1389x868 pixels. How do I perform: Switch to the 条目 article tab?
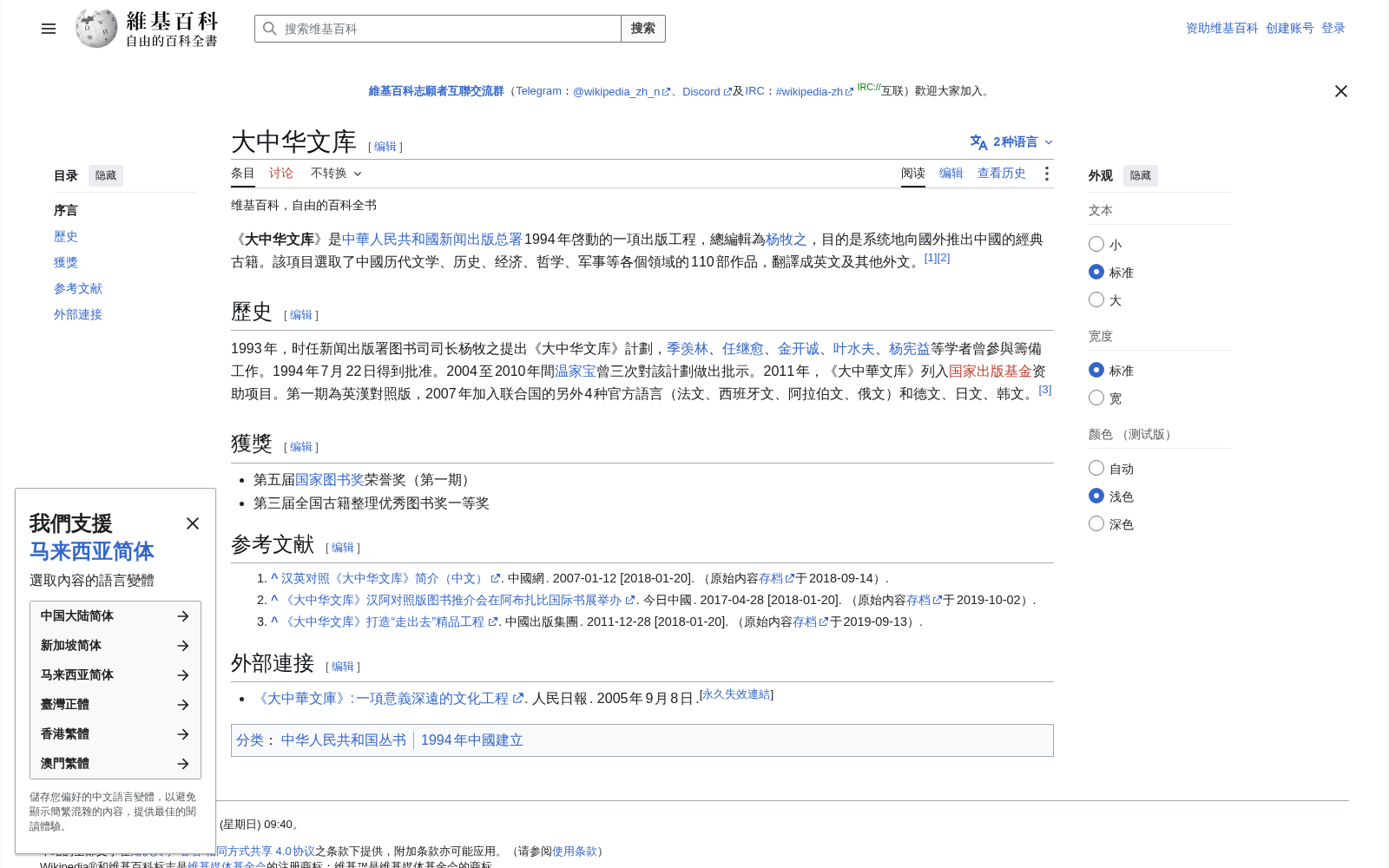(243, 174)
